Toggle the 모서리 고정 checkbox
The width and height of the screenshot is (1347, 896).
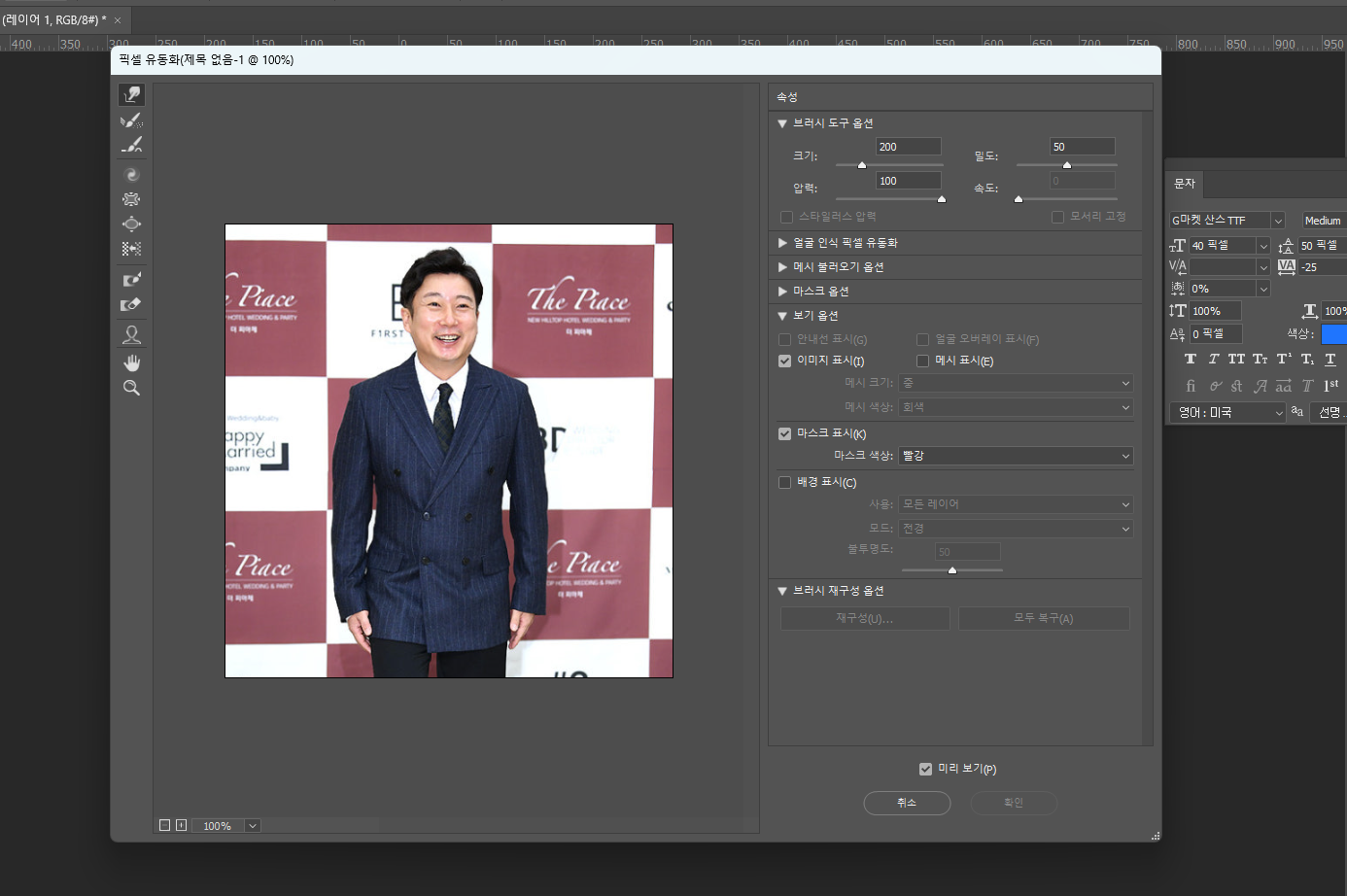[1057, 217]
